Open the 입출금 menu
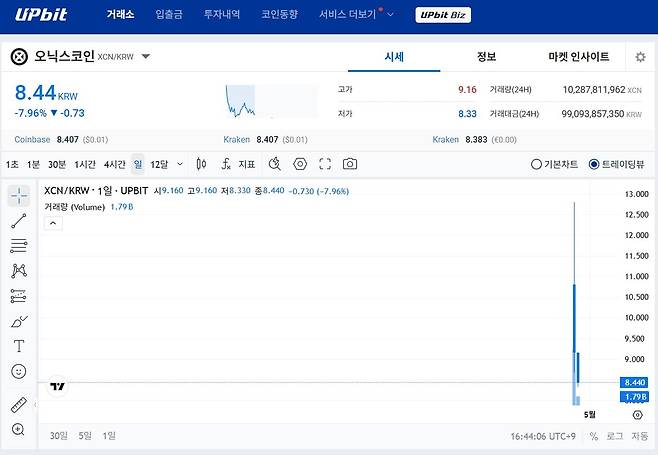 click(169, 15)
